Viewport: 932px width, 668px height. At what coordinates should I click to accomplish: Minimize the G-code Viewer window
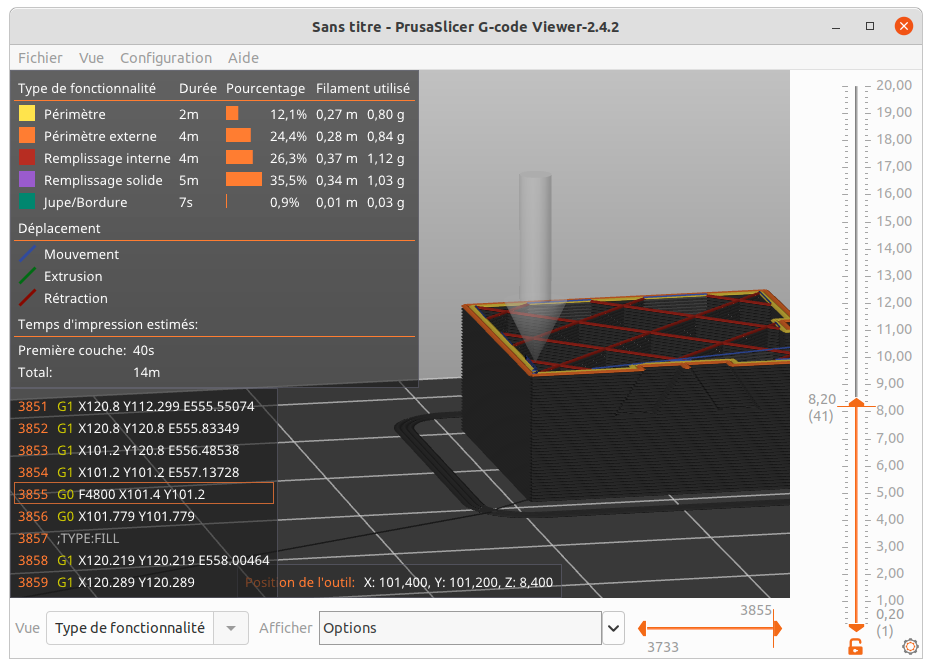pyautogui.click(x=836, y=27)
